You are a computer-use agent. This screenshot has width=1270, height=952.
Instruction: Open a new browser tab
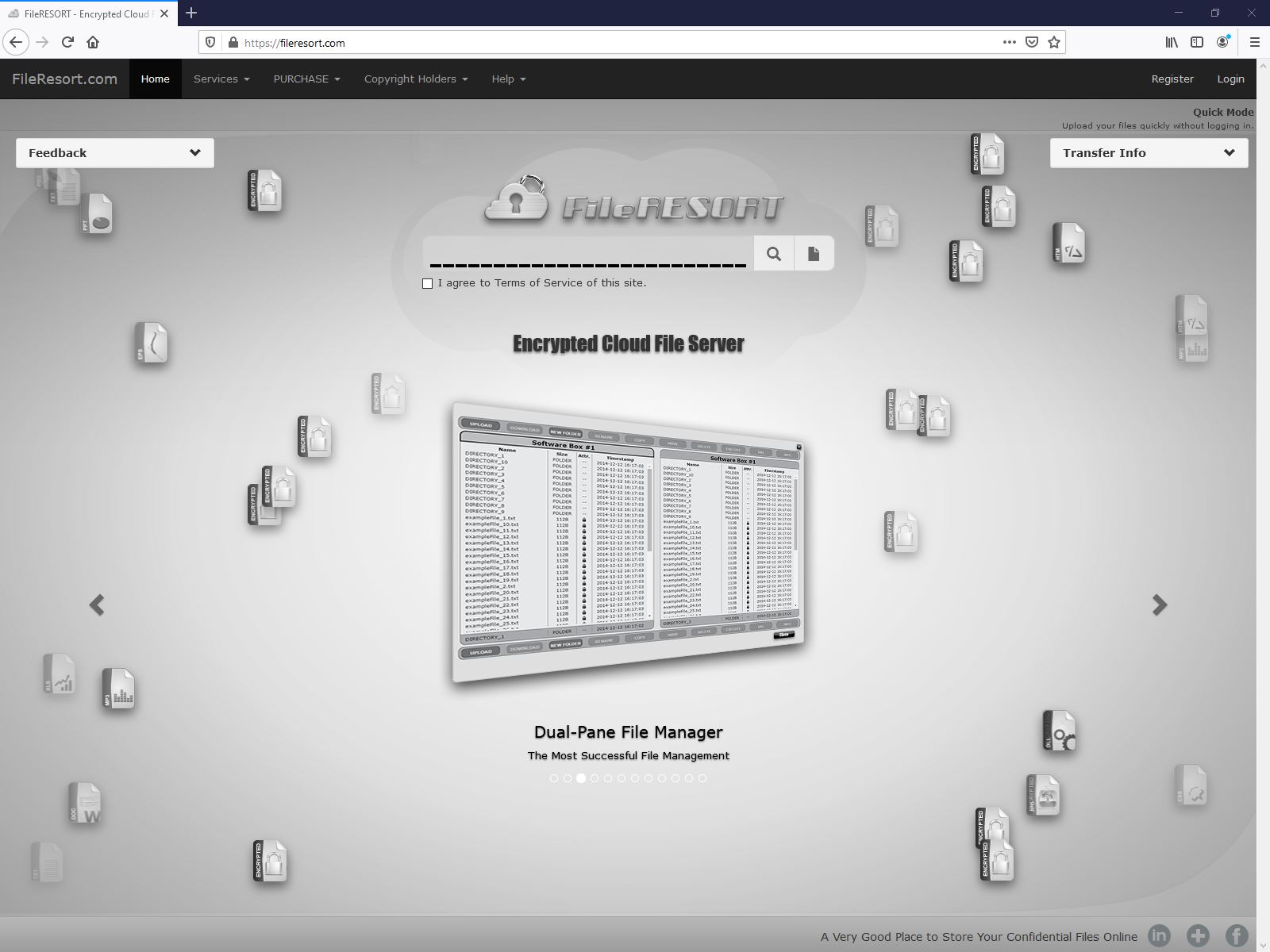coord(191,13)
